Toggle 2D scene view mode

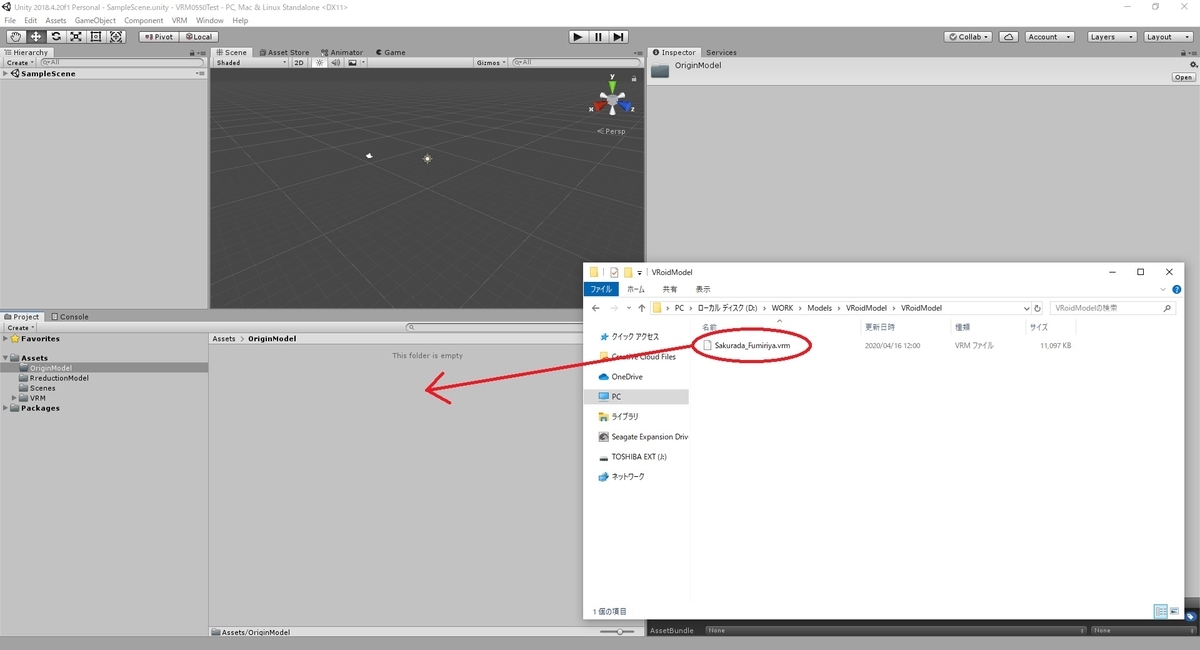(x=298, y=62)
